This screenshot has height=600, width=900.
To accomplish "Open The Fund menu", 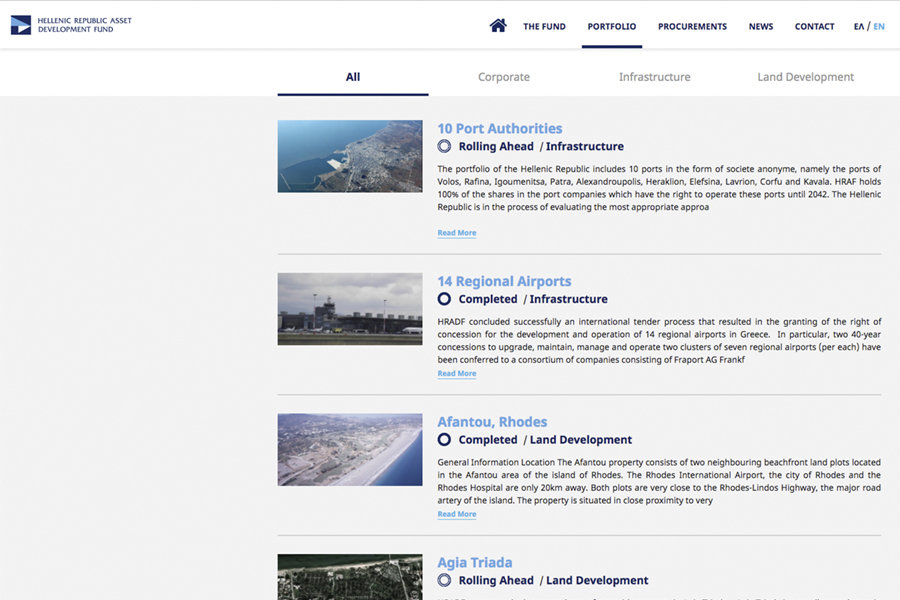I will [x=544, y=27].
